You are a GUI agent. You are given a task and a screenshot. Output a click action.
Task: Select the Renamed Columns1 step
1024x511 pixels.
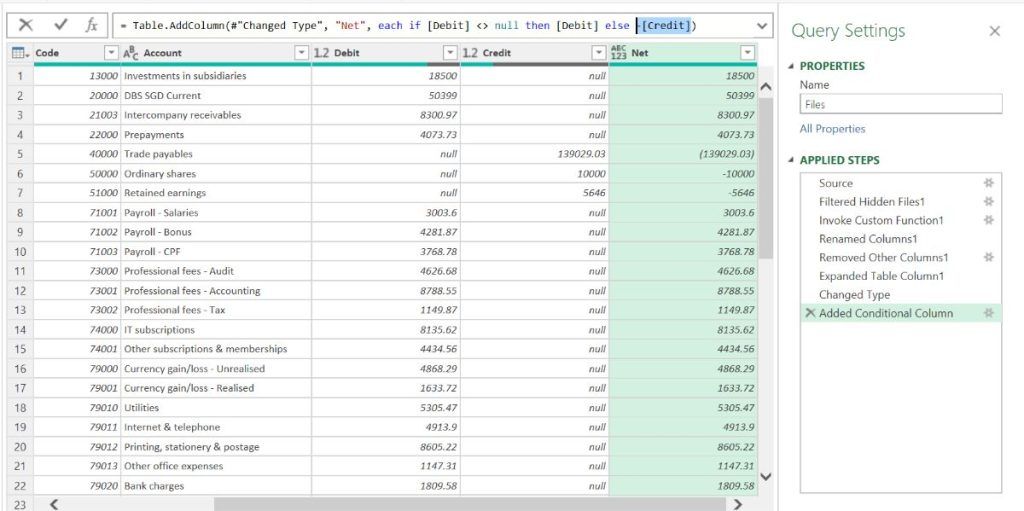point(901,239)
